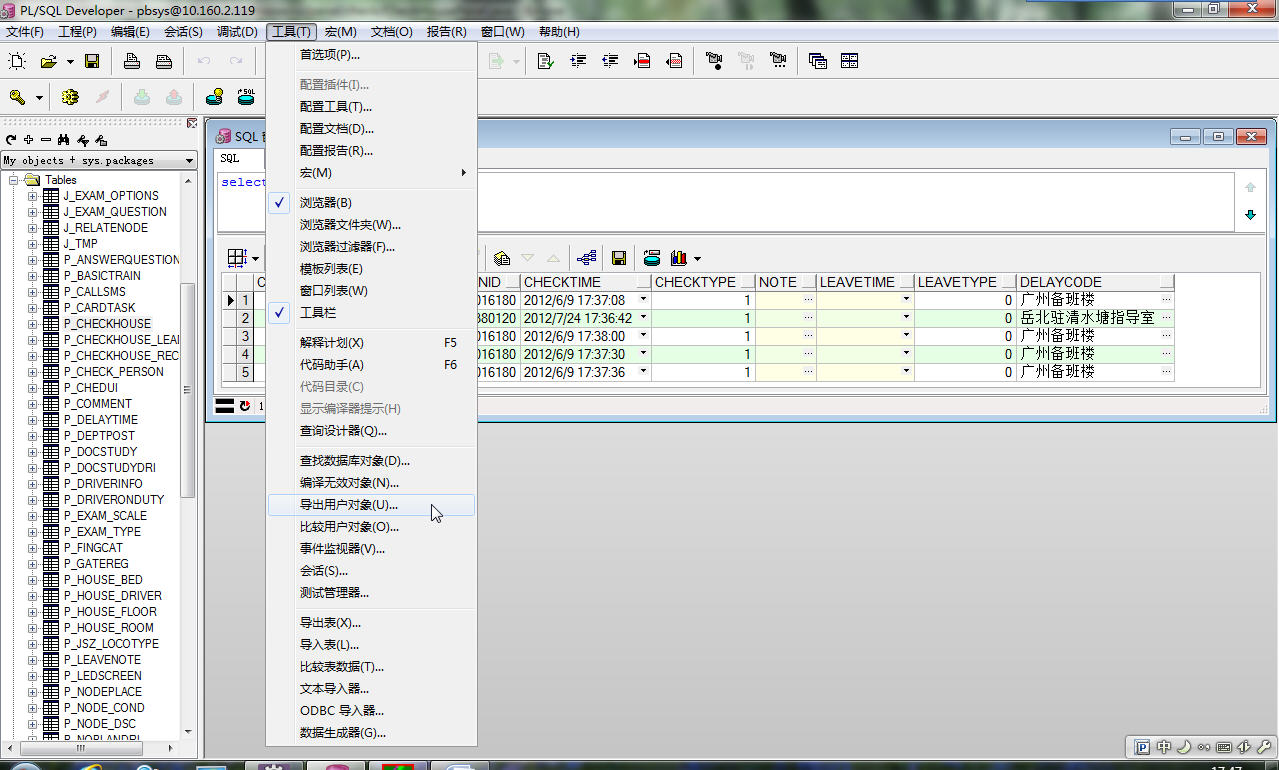The height and width of the screenshot is (770, 1279).
Task: Click the SQL explain plan database icon
Action: coord(246,97)
